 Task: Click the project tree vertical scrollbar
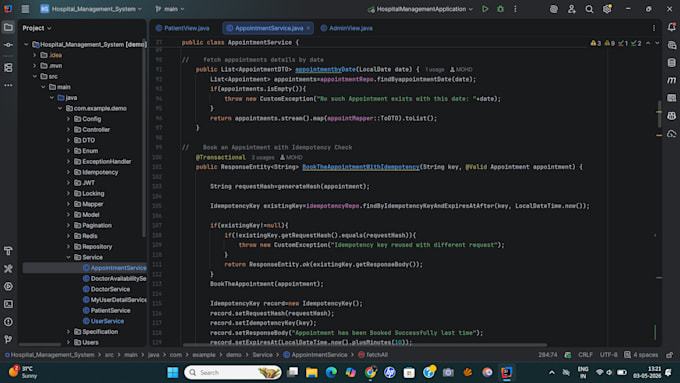[144, 139]
